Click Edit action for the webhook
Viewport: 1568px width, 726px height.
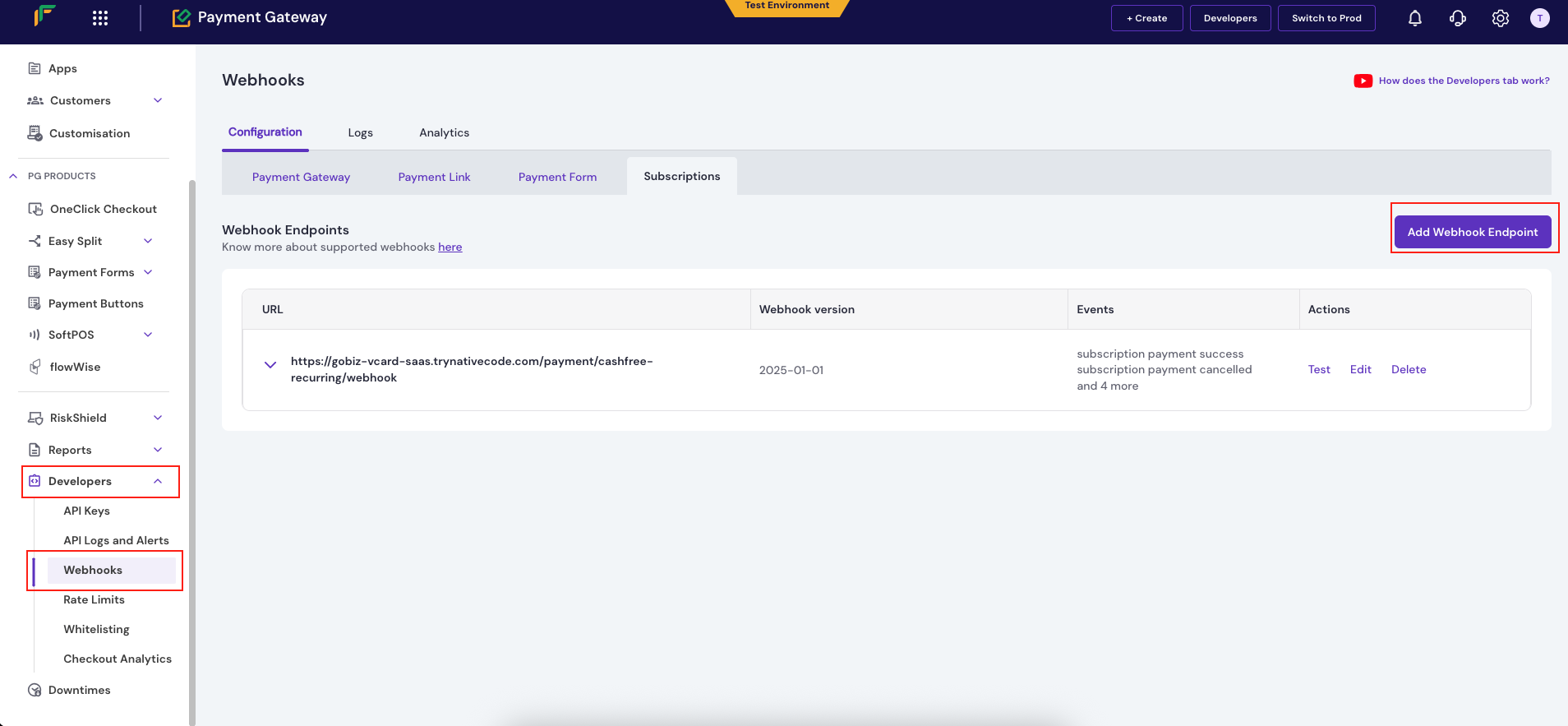pyautogui.click(x=1361, y=370)
